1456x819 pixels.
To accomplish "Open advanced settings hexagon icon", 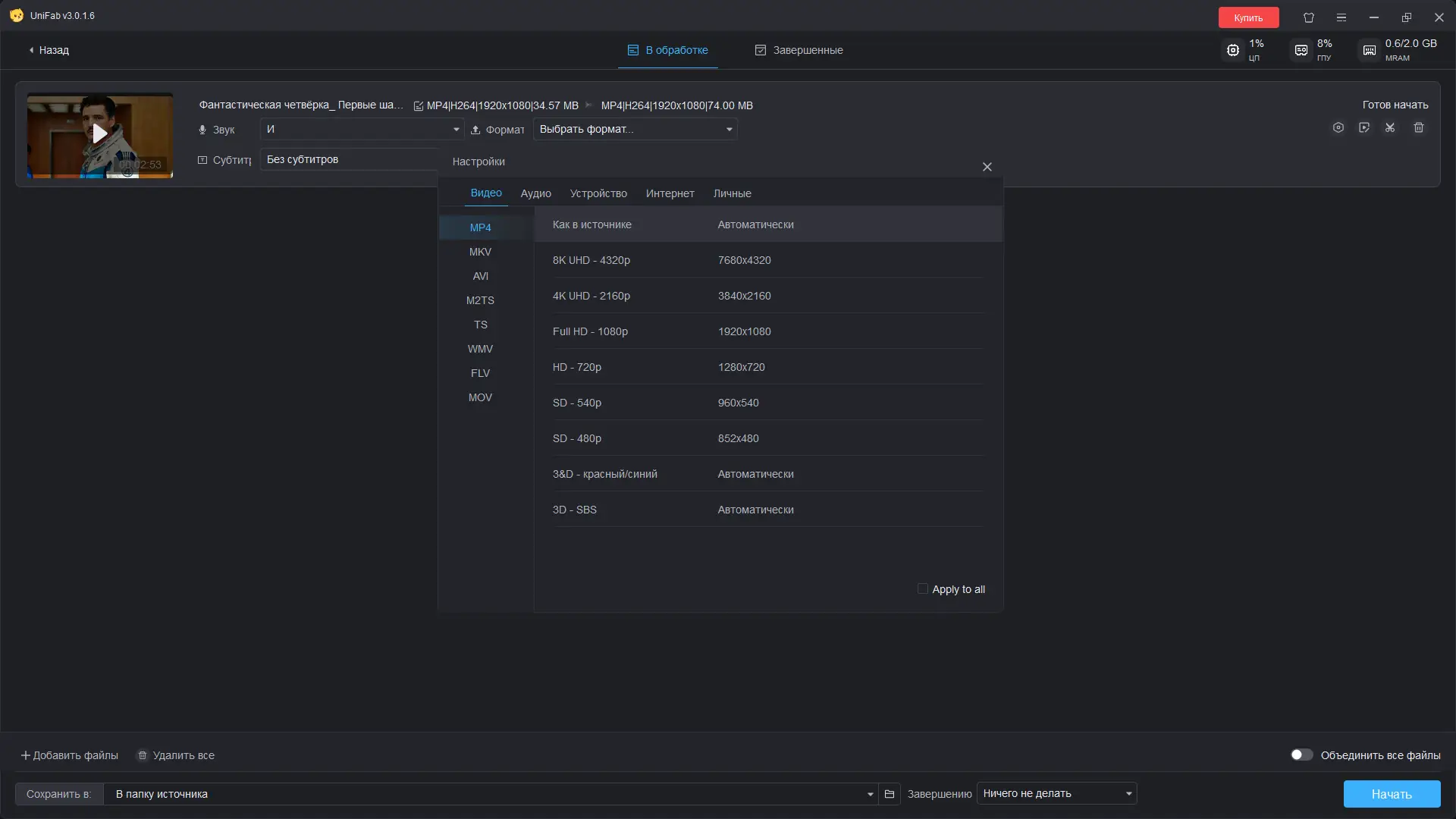I will point(1338,127).
